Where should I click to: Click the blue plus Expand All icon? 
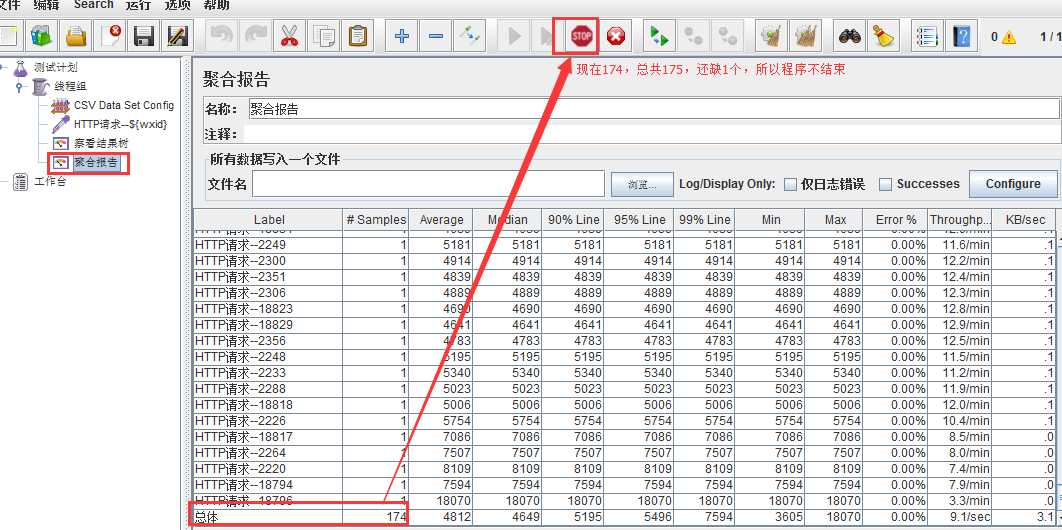click(x=402, y=37)
